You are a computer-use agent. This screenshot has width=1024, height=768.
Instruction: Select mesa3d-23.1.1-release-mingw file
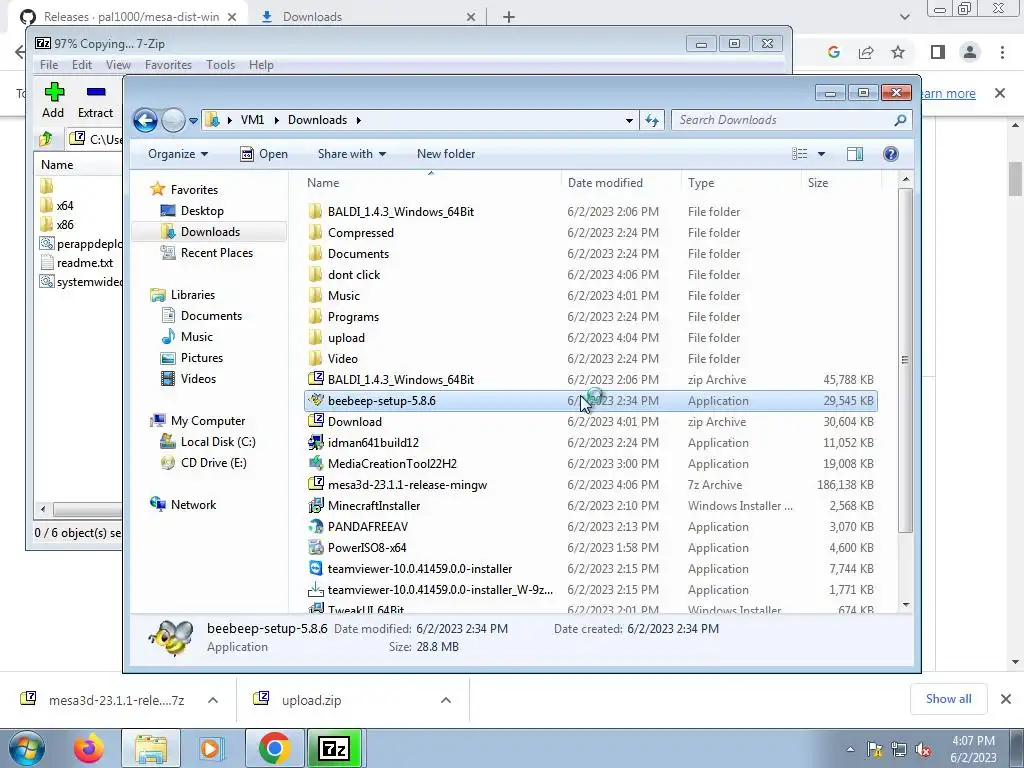click(407, 485)
